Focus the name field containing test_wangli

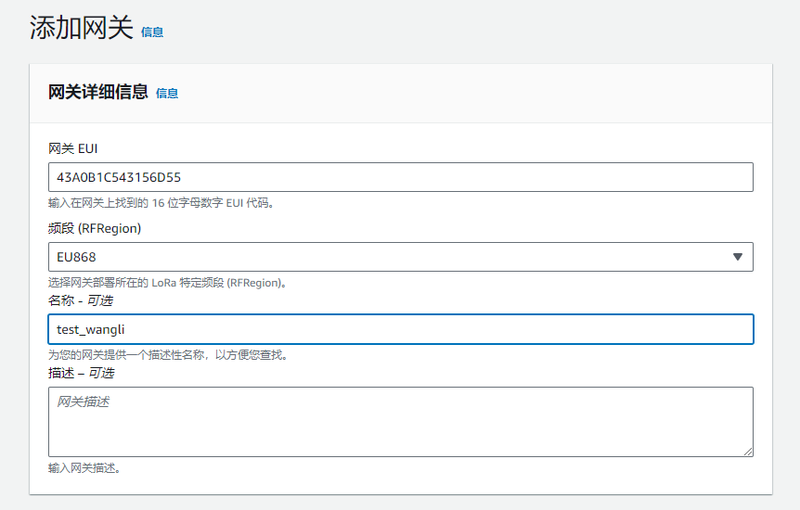coord(400,329)
